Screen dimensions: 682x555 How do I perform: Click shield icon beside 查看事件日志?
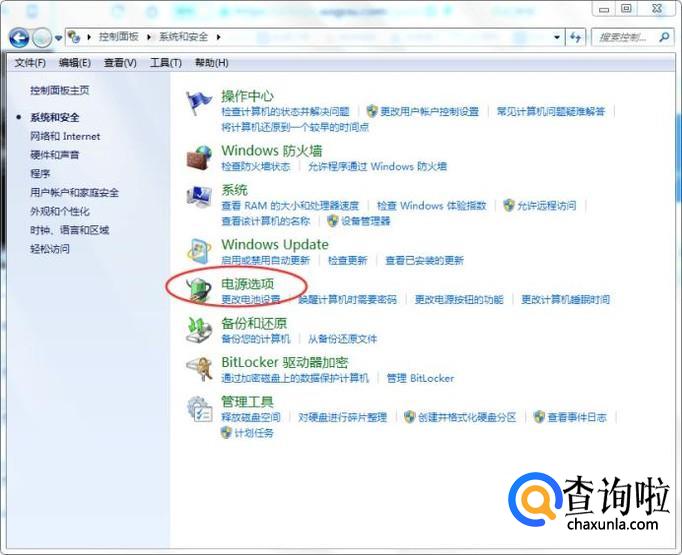coord(539,417)
